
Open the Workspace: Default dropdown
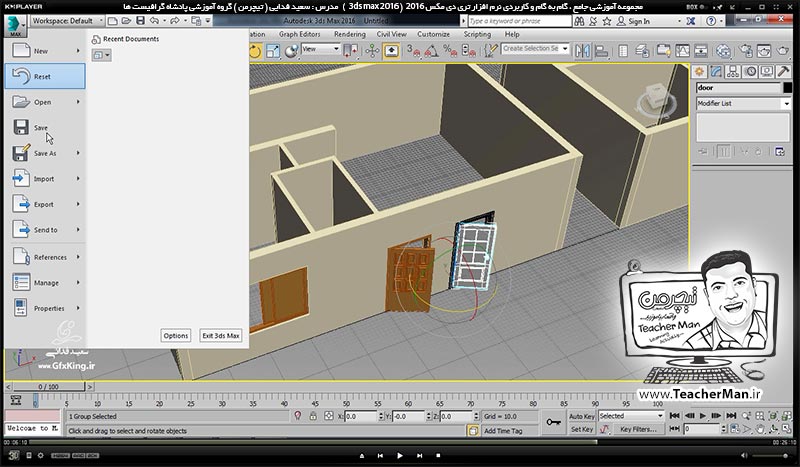(67, 21)
